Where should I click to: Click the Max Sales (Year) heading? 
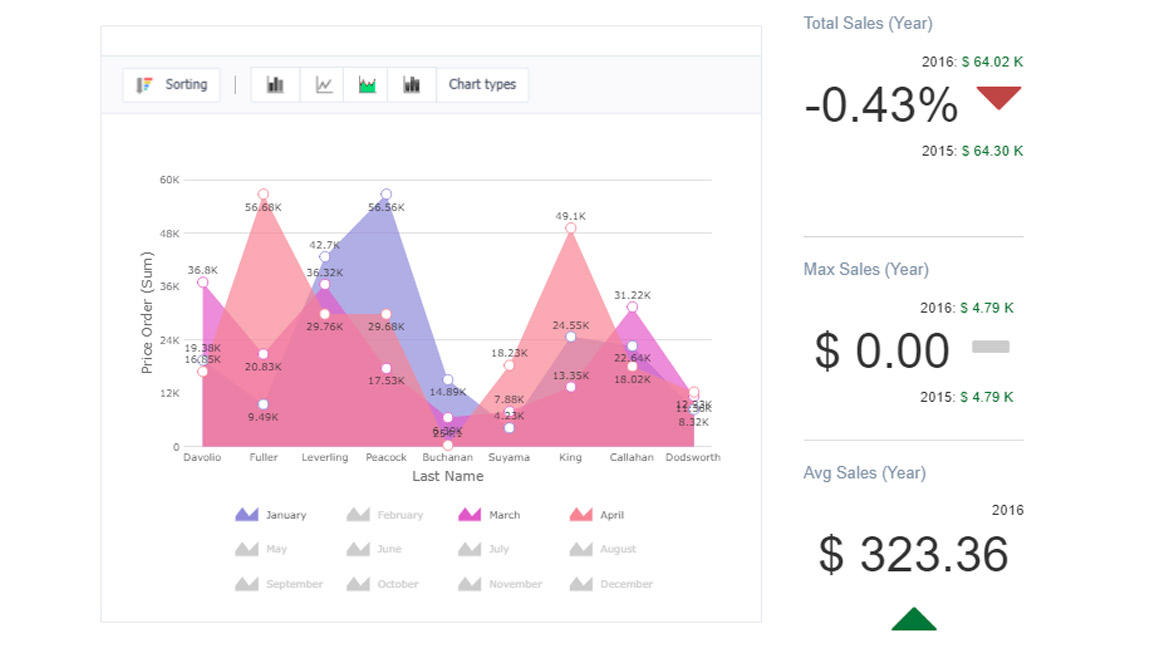click(x=865, y=269)
